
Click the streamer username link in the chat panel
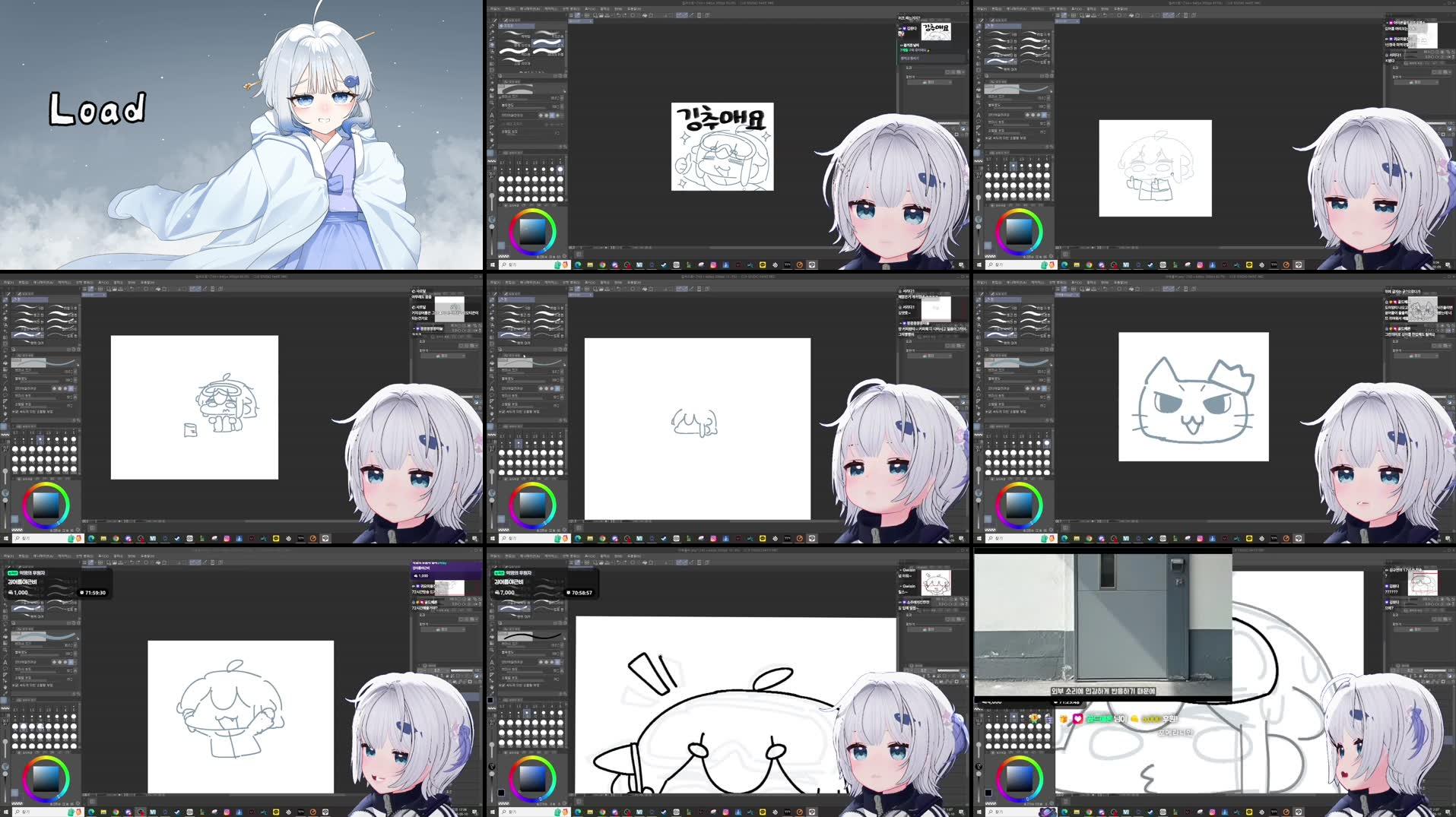coord(911,27)
